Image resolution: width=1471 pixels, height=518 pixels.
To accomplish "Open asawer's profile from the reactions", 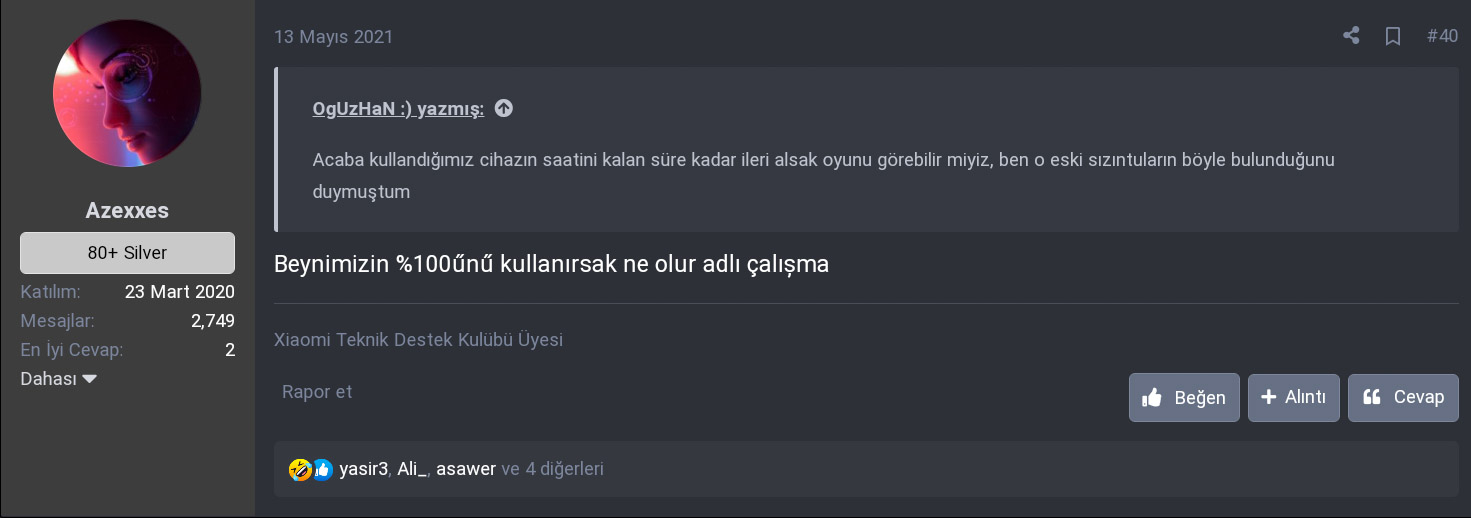I will click(x=466, y=469).
